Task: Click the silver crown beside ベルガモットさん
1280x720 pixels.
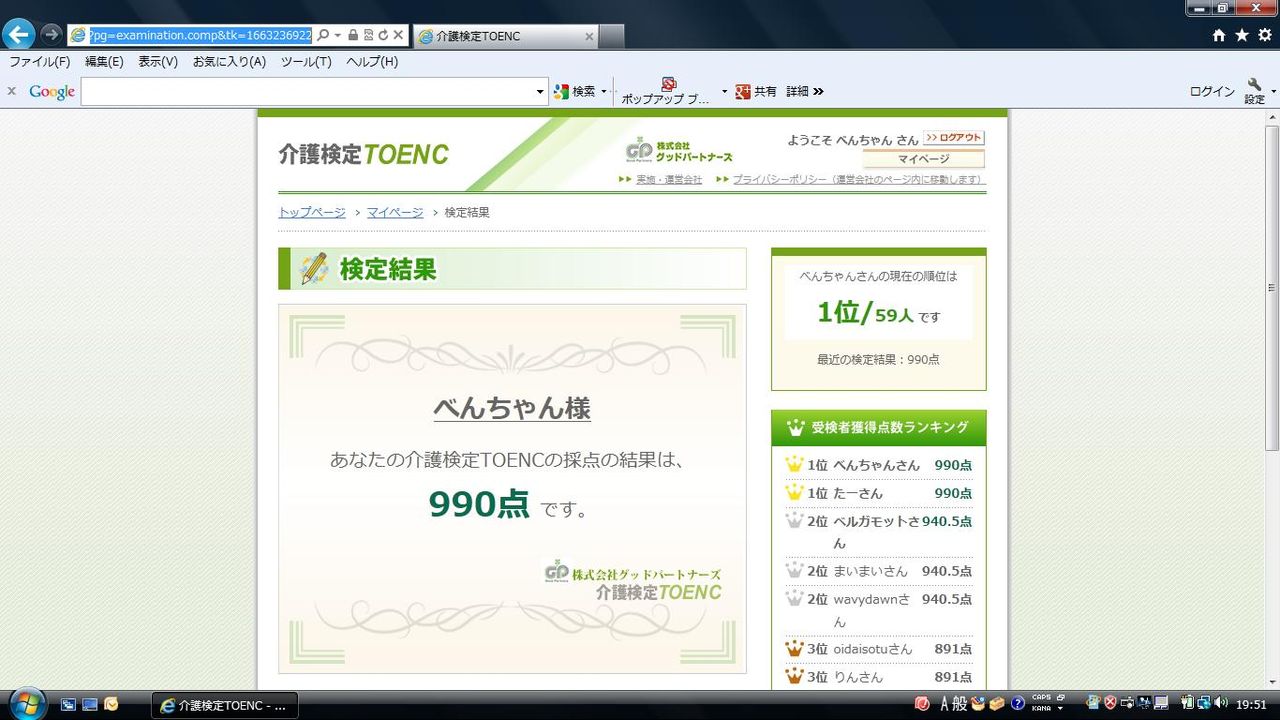Action: pos(795,520)
